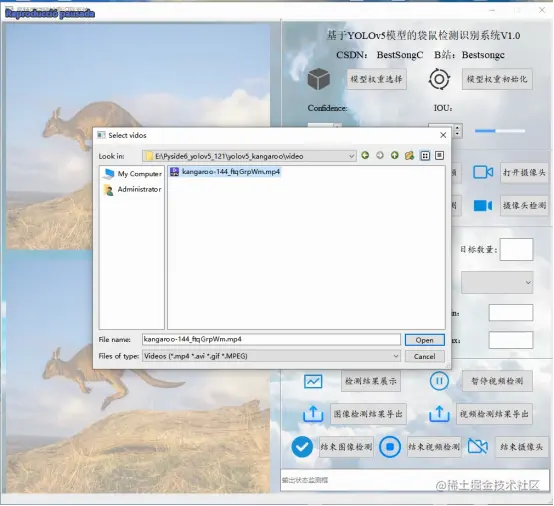Click the circular target initialization icon
Viewport: 554px width, 506px height.
[439, 79]
